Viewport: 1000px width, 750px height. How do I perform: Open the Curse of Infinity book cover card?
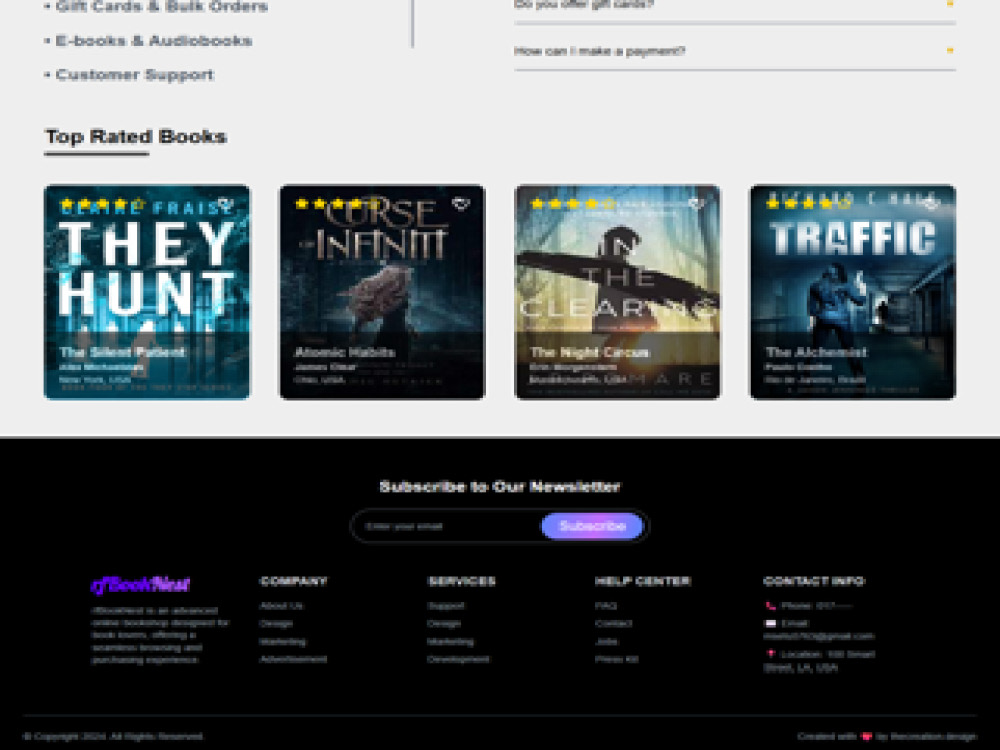(x=383, y=292)
